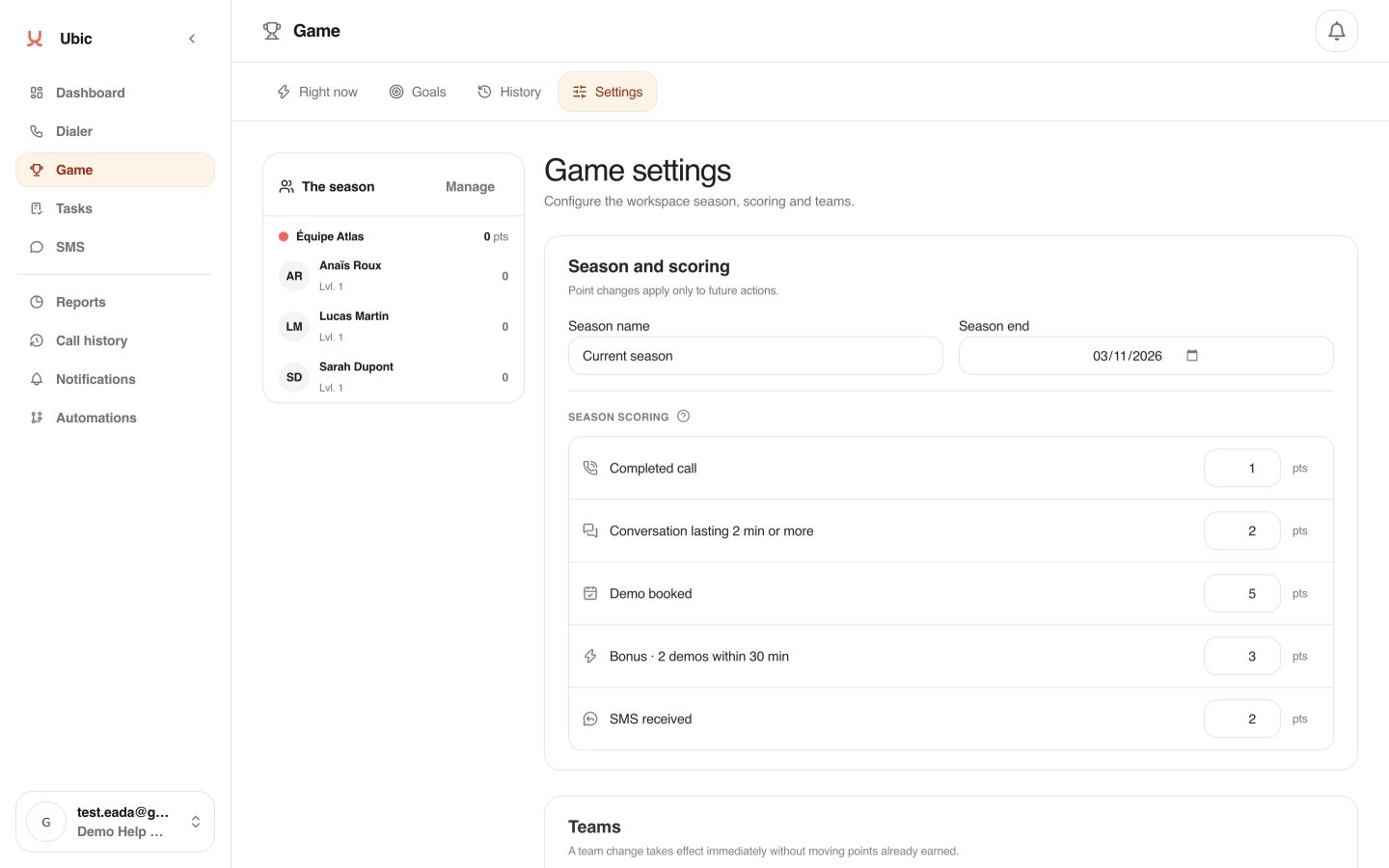Click the Call history clock icon
This screenshot has width=1389, height=868.
37,340
